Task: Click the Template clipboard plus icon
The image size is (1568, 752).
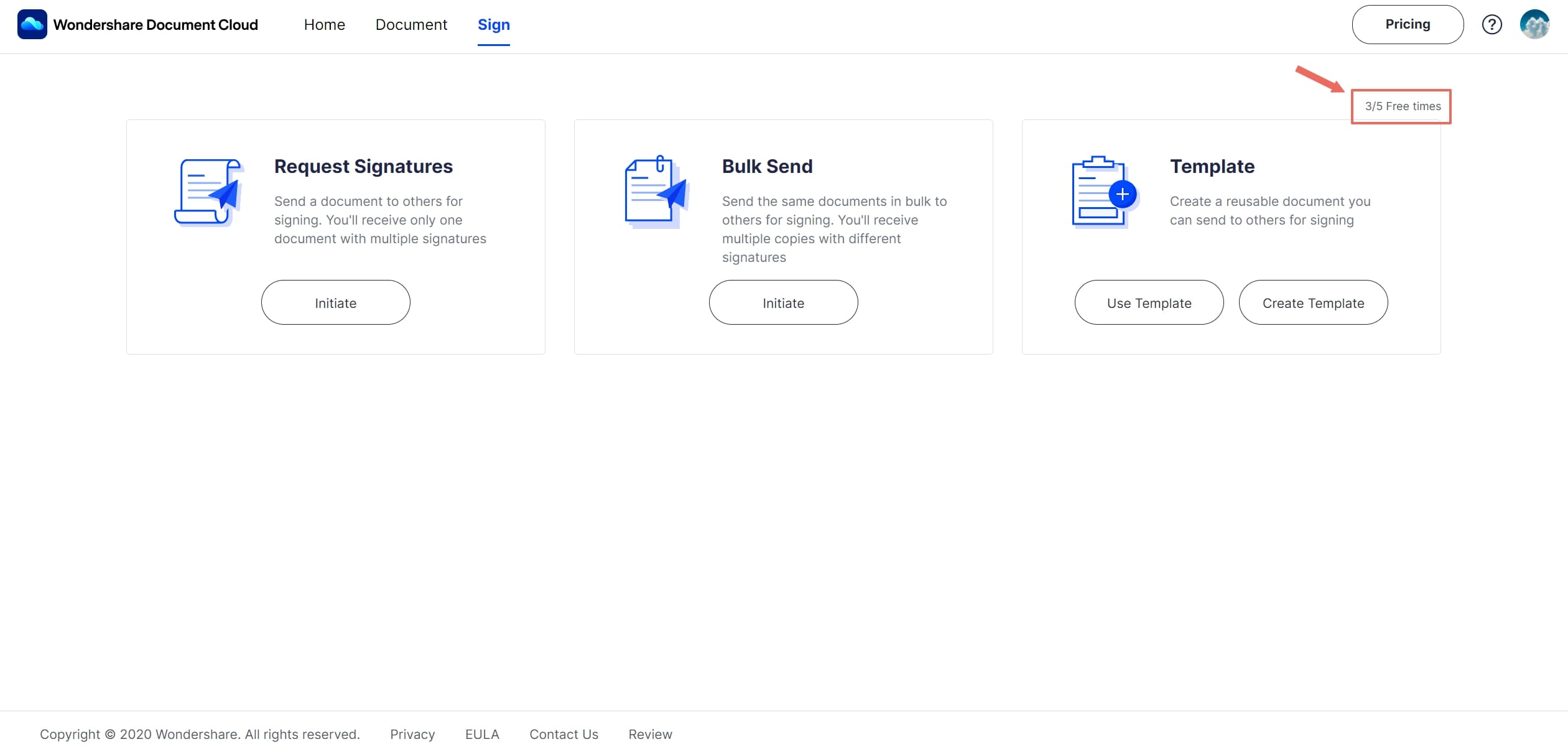Action: click(1103, 192)
